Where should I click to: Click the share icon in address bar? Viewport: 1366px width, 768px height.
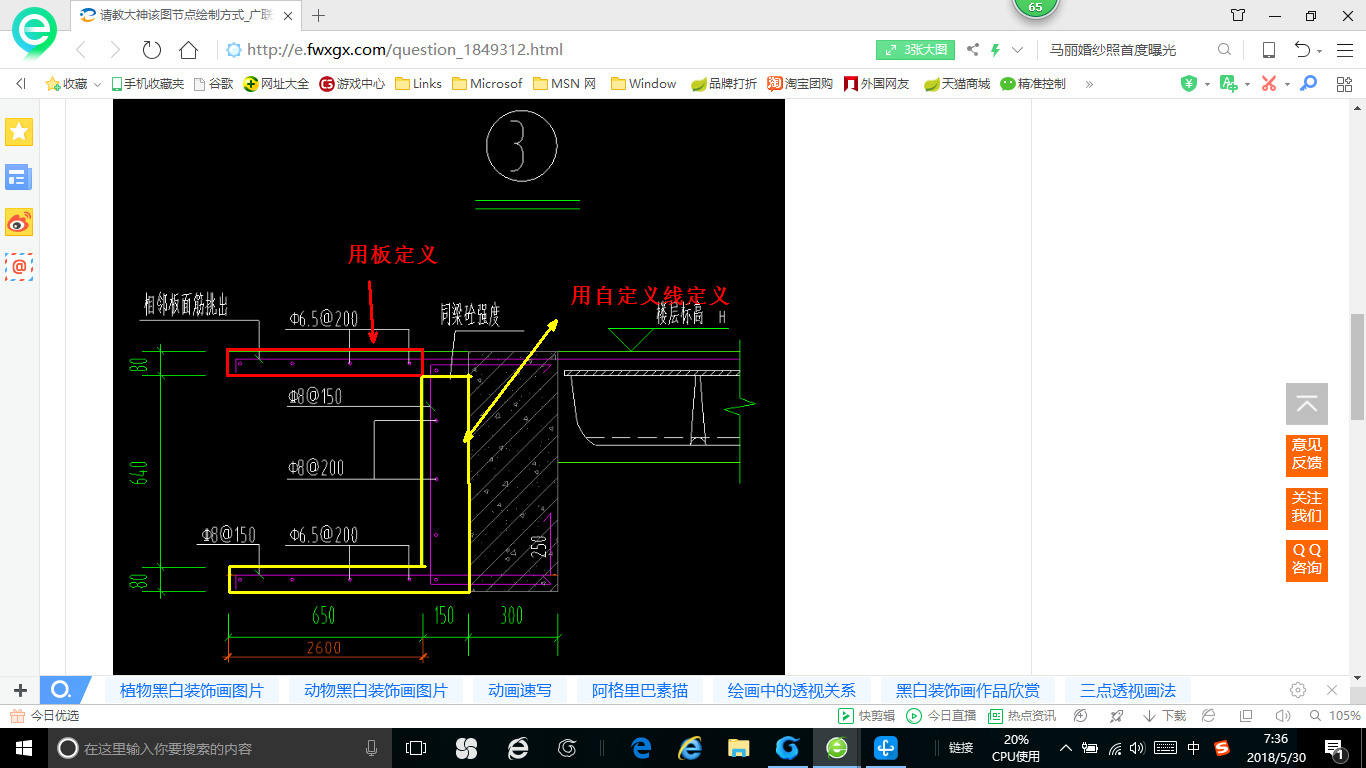click(x=973, y=50)
